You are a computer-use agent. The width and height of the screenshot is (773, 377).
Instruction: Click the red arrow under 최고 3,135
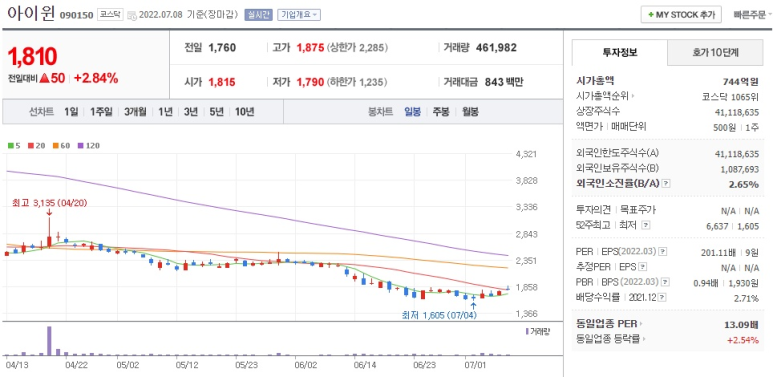[49, 211]
